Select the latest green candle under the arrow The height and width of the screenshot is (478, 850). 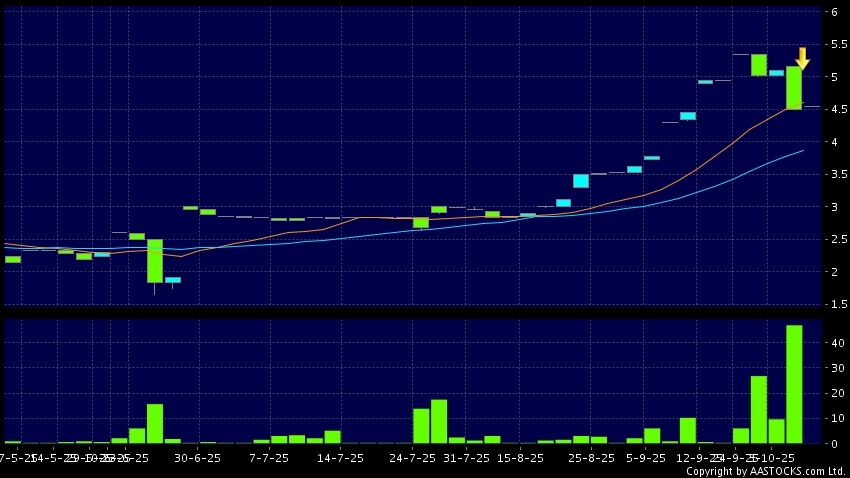[794, 88]
